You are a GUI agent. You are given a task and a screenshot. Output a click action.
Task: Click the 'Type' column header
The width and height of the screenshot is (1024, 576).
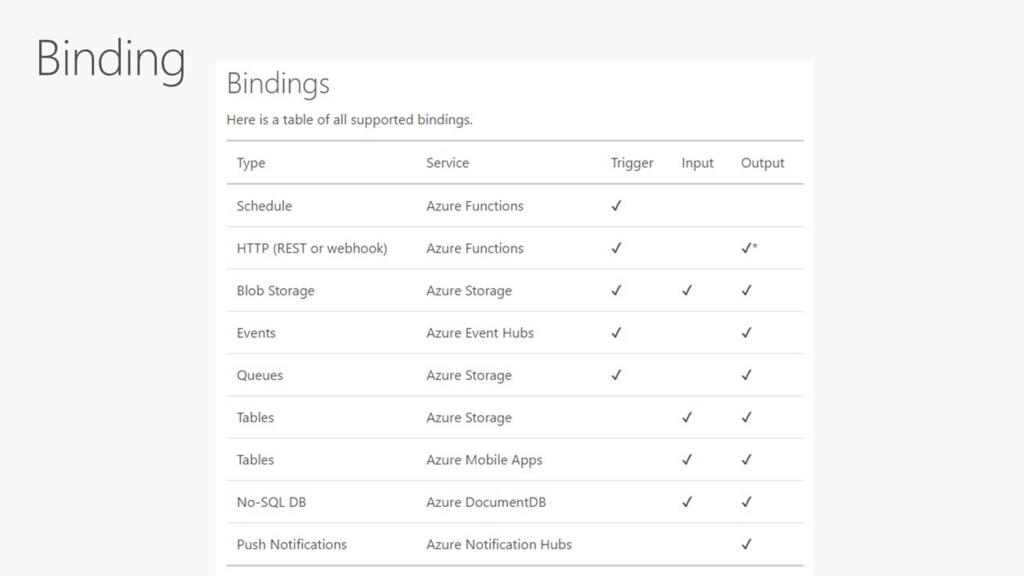point(251,163)
